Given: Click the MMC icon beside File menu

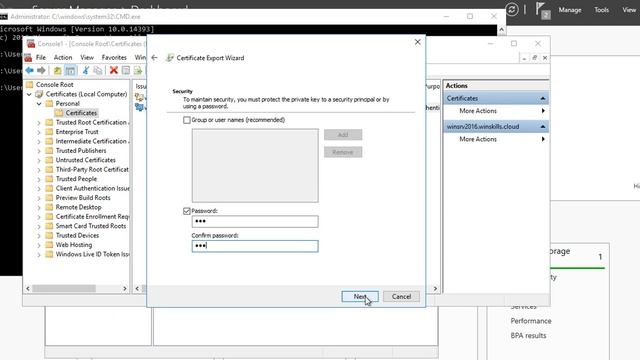Looking at the screenshot, I should pyautogui.click(x=28, y=58).
